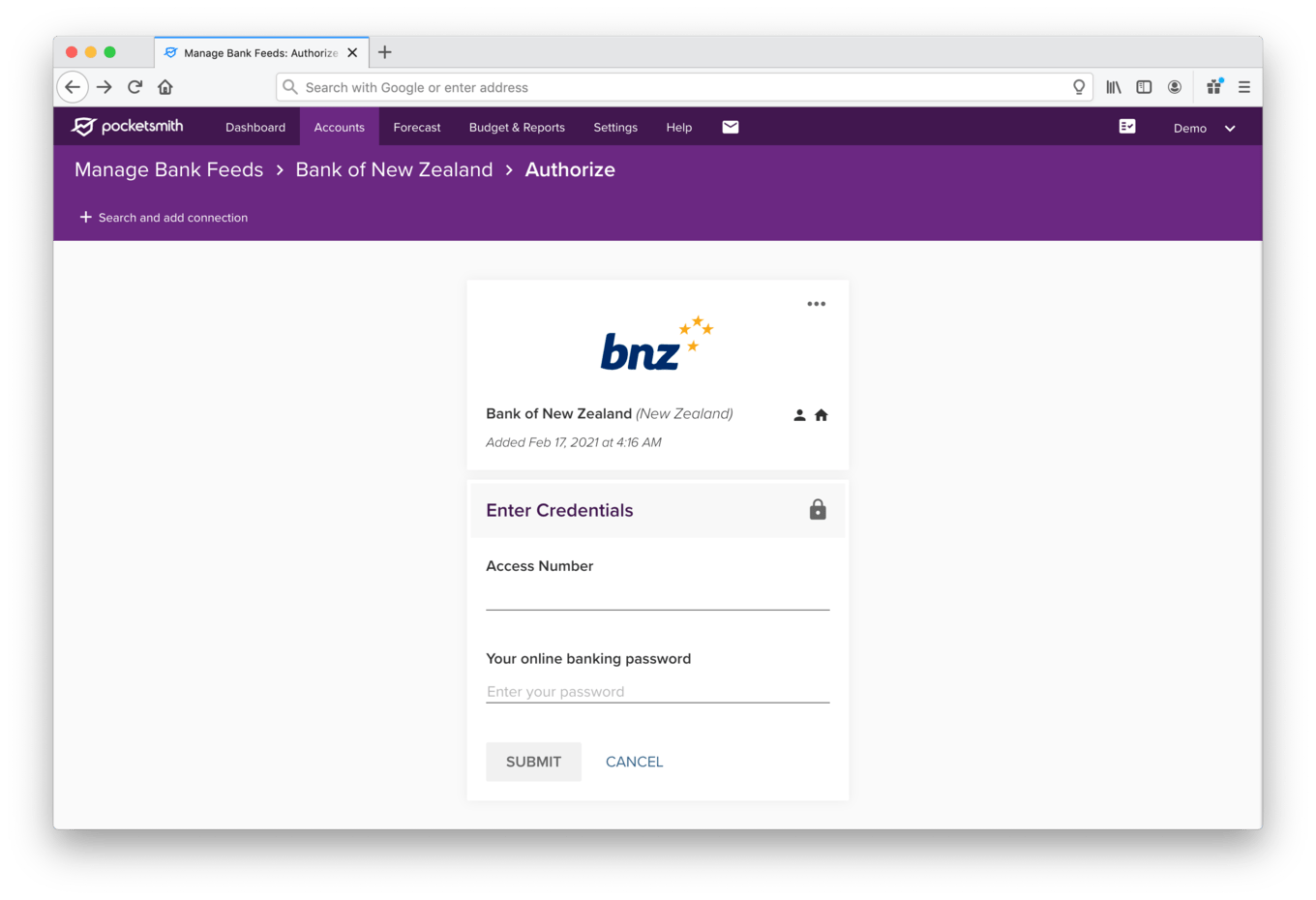Open the Budget & Reports menu
The image size is (1316, 900).
click(x=517, y=127)
